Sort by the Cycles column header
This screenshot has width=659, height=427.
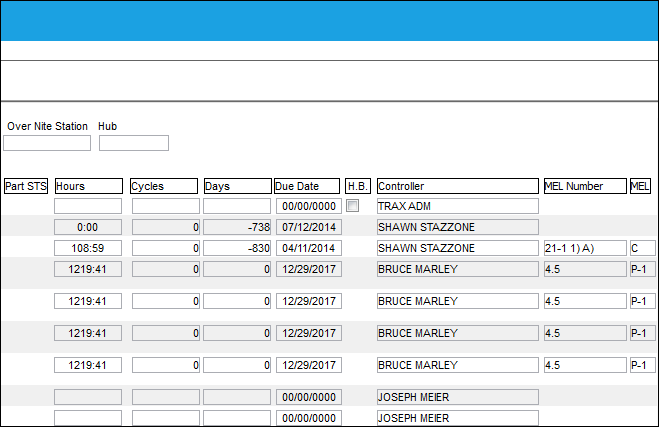pyautogui.click(x=164, y=186)
